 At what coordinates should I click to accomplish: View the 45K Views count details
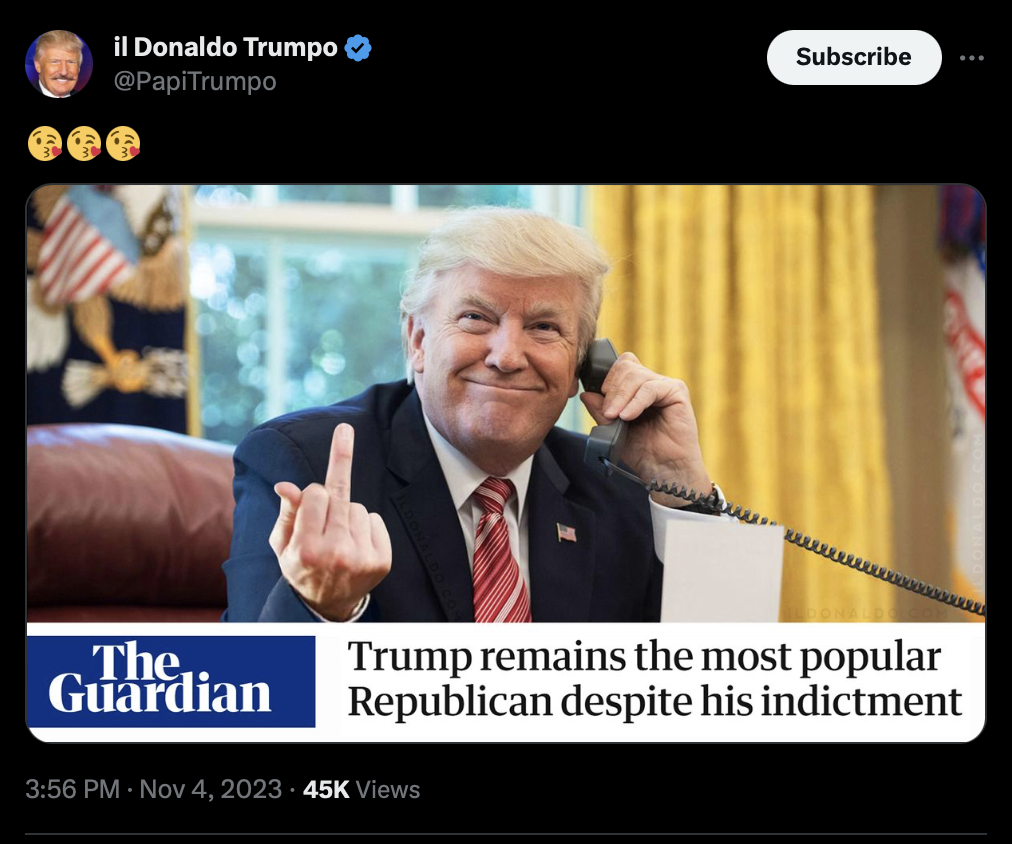[x=361, y=789]
